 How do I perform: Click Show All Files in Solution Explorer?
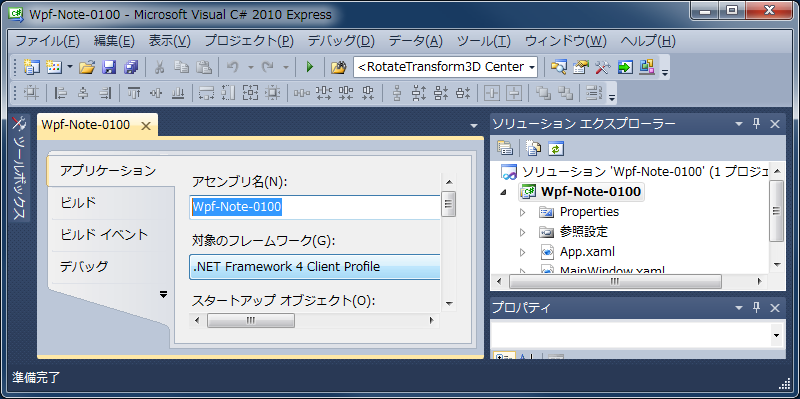(x=534, y=148)
